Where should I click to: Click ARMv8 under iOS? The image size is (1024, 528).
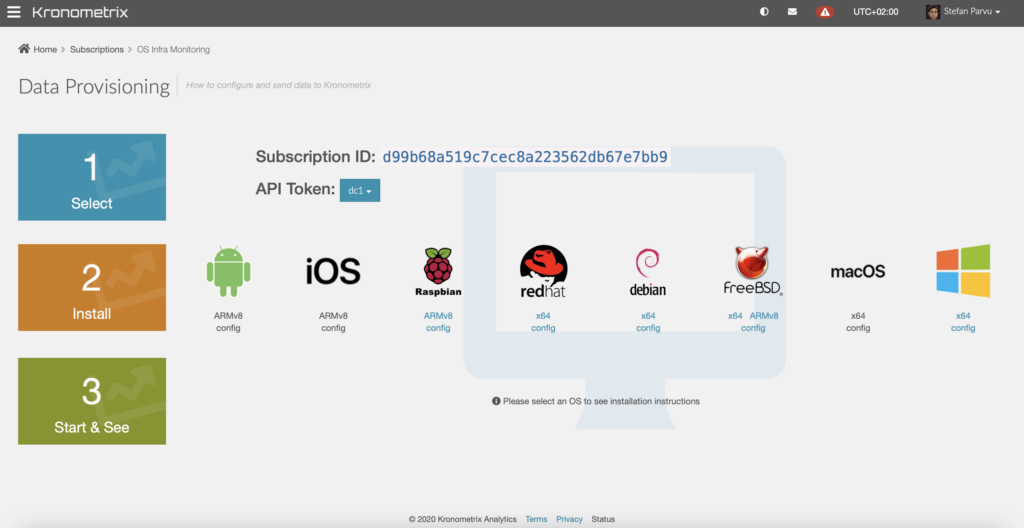(333, 316)
